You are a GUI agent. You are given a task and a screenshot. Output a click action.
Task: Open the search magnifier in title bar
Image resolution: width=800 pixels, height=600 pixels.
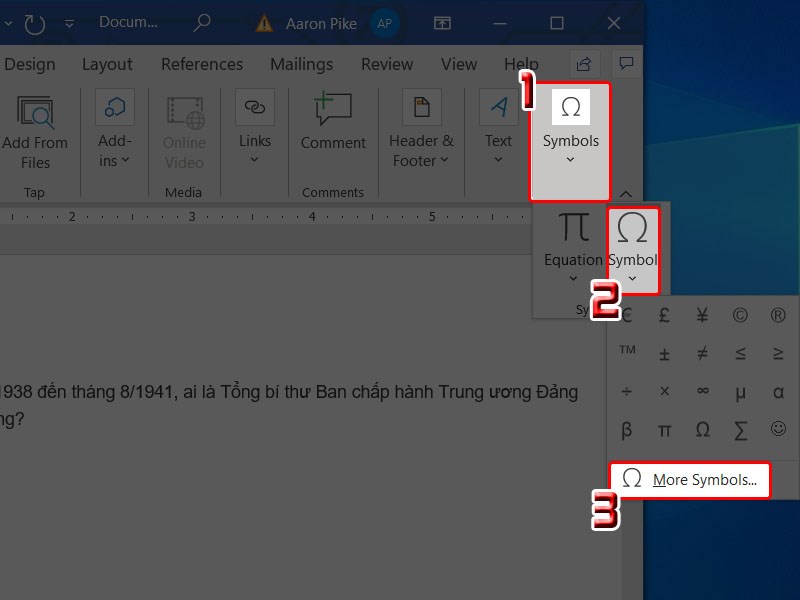[x=202, y=22]
